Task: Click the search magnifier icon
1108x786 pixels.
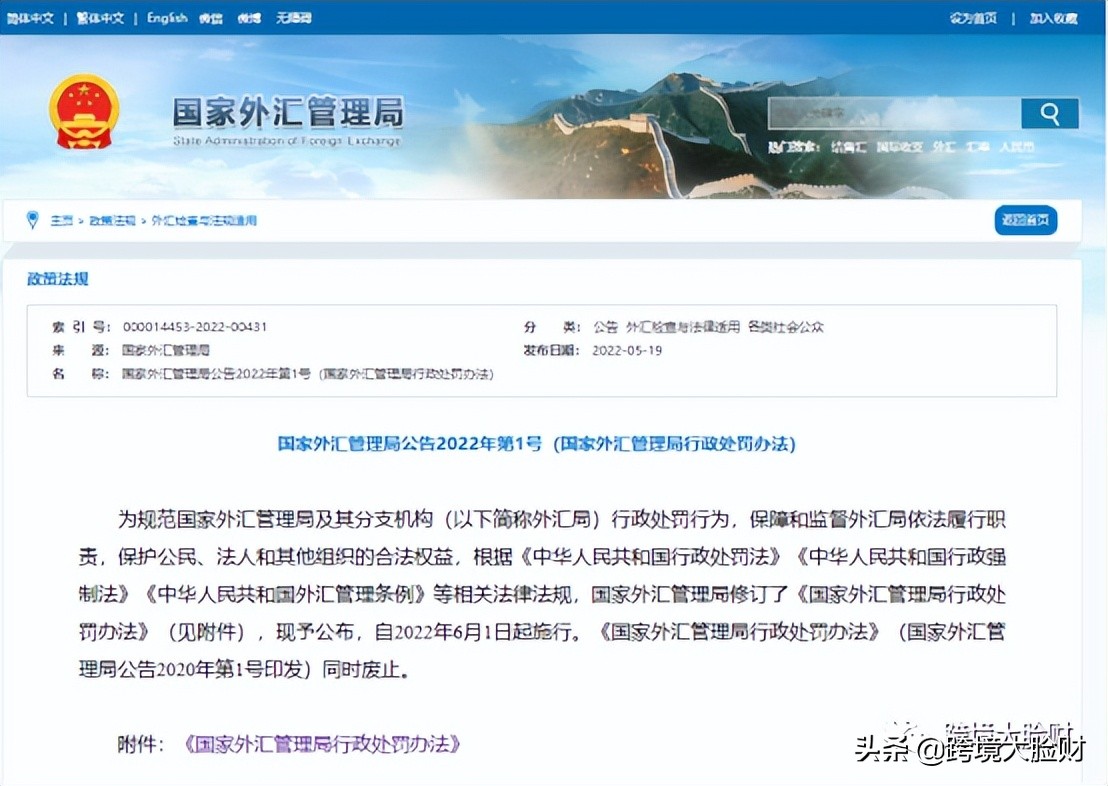Action: tap(1049, 113)
